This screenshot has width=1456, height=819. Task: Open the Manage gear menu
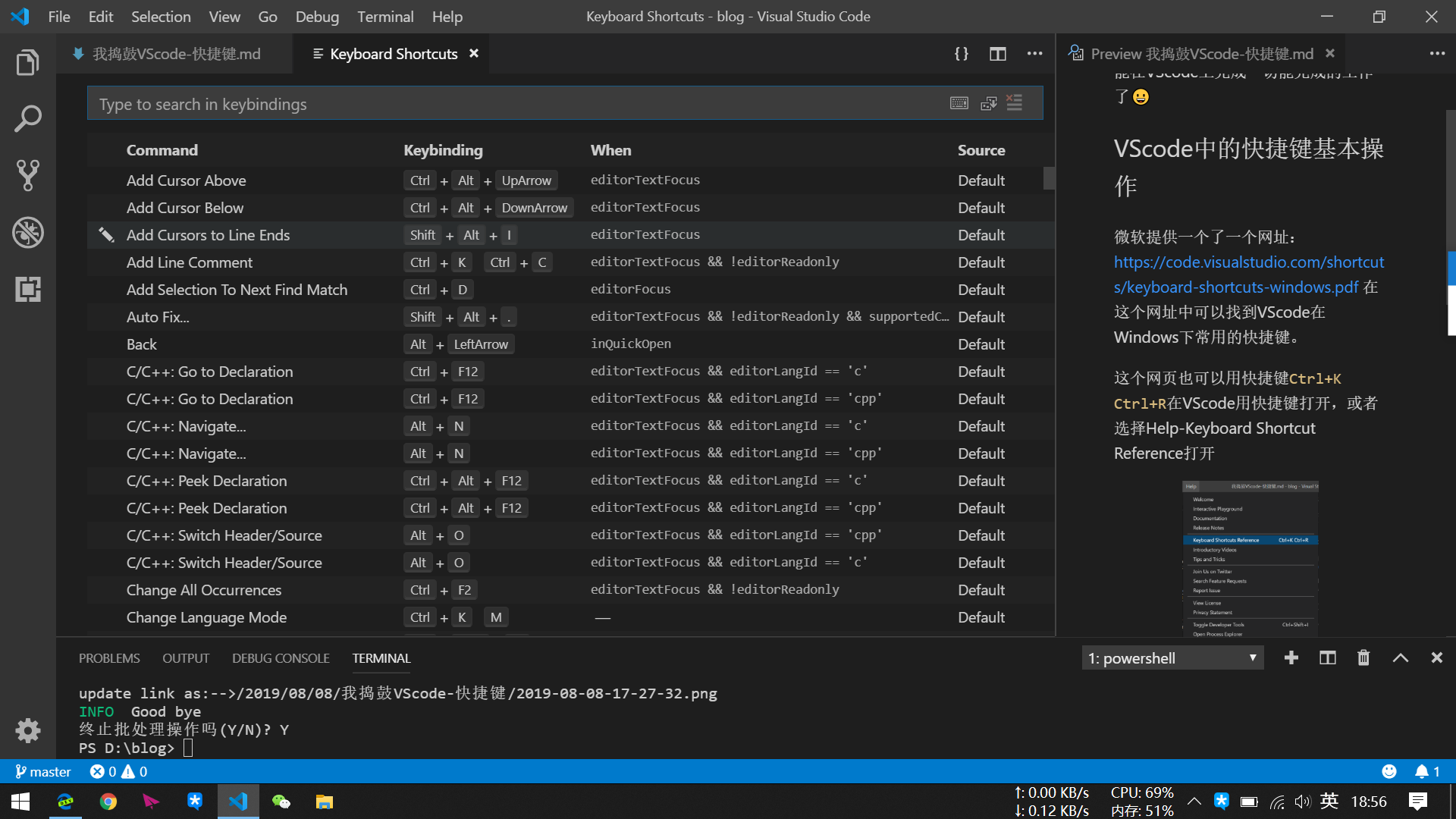click(x=28, y=731)
